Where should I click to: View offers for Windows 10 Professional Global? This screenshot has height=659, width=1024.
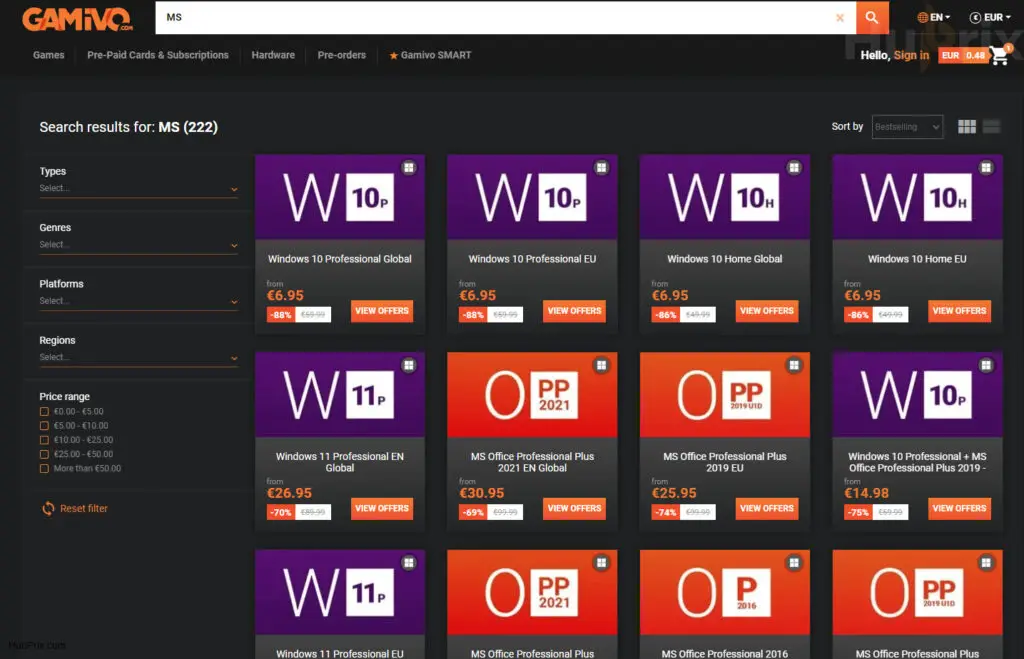[x=382, y=311]
